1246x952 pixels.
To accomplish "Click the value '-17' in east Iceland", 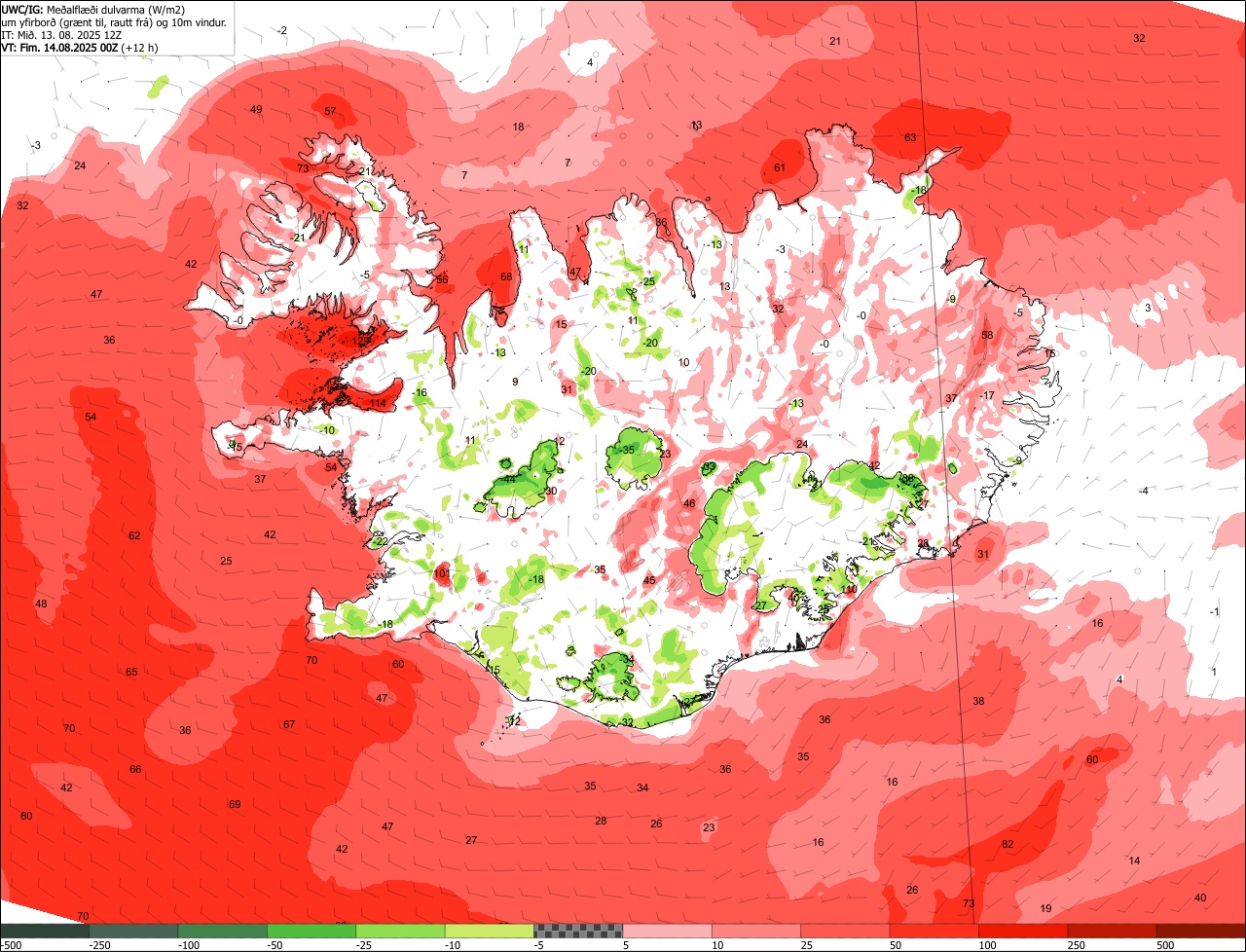I will point(987,395).
